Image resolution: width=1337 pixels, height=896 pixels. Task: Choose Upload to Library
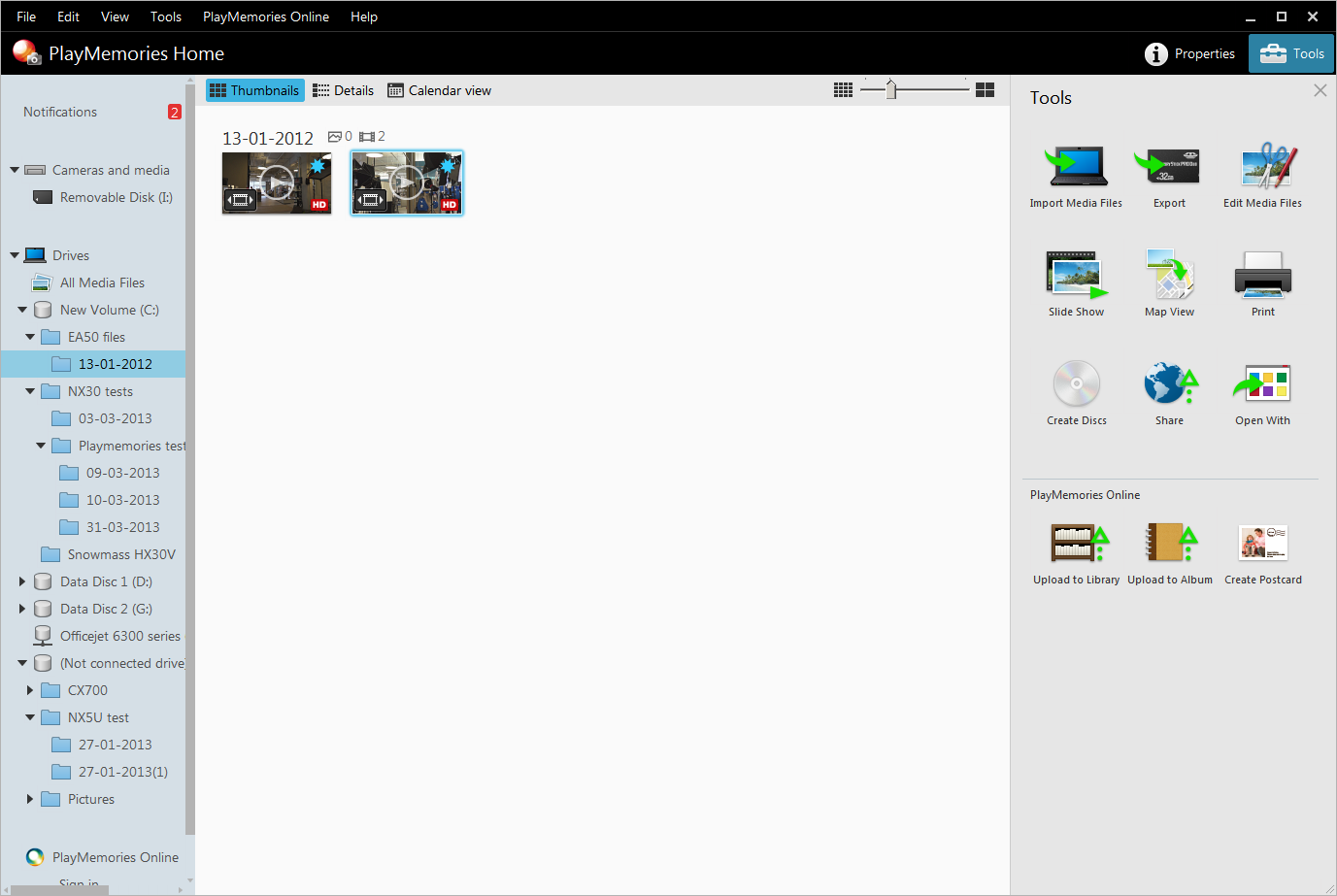click(1076, 553)
